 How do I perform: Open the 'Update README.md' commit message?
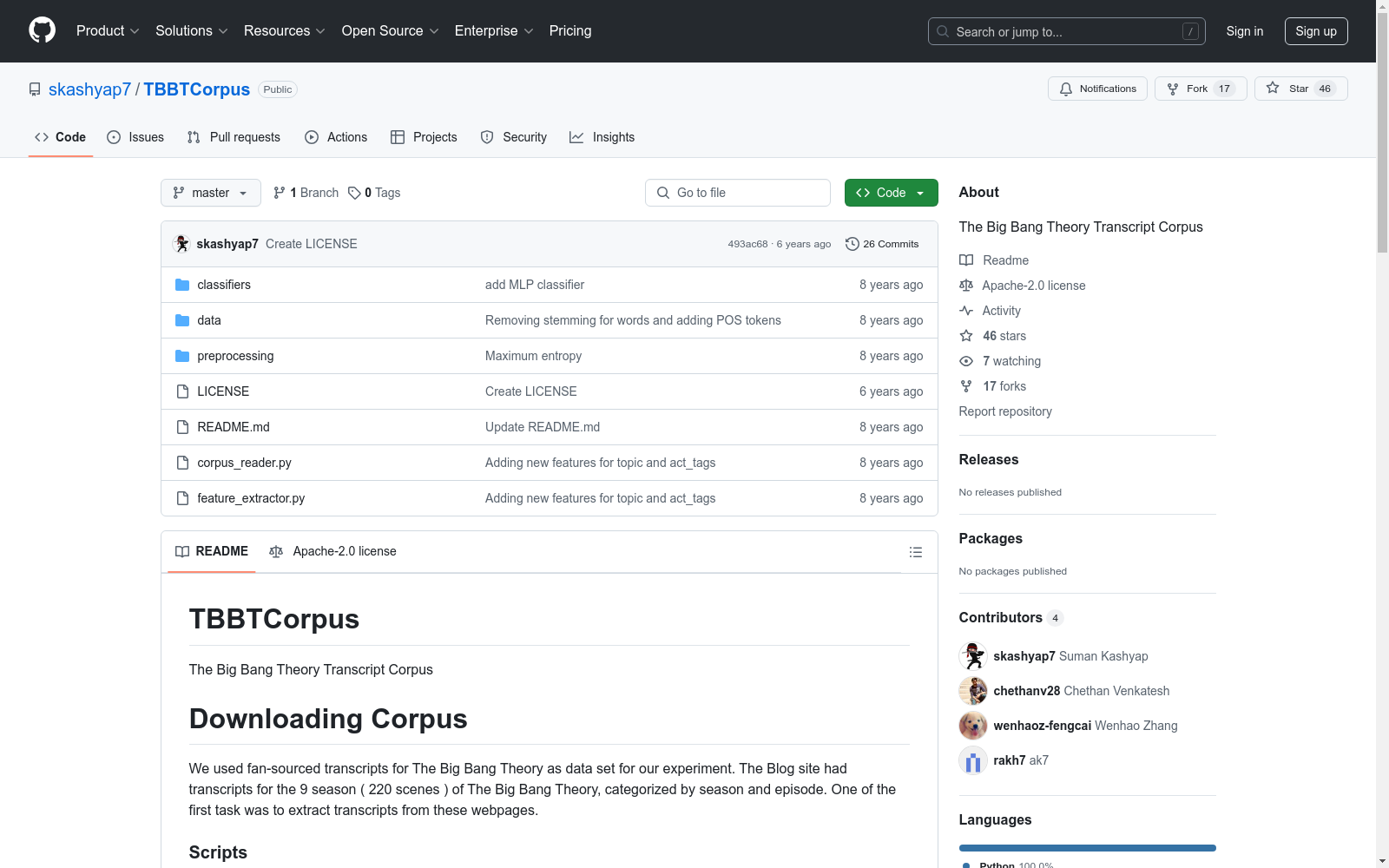[543, 427]
